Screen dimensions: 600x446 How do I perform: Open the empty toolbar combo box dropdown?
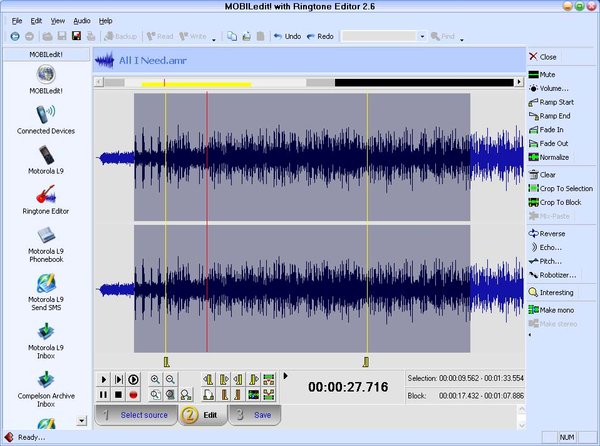(x=422, y=36)
